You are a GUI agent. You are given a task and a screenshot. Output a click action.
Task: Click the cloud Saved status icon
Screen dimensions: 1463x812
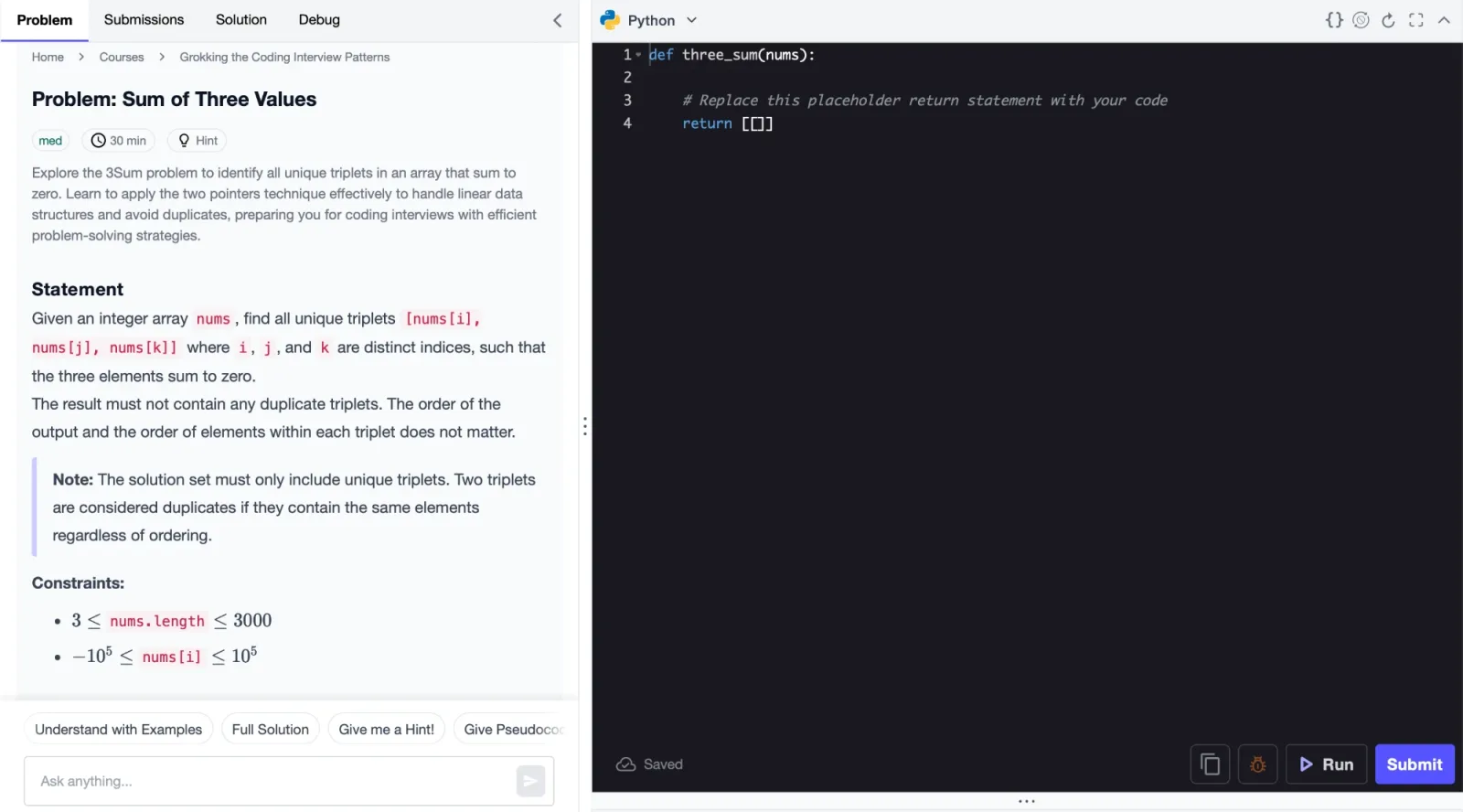point(625,764)
